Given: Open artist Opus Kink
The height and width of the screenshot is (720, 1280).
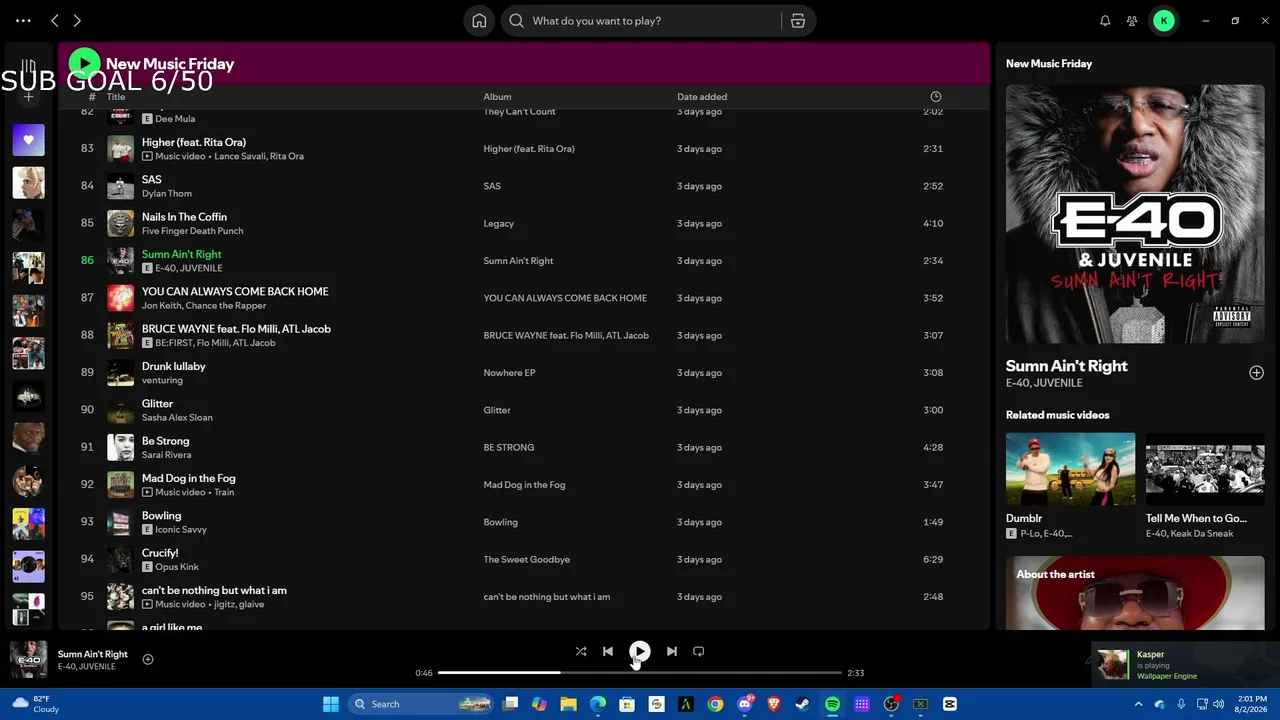Looking at the screenshot, I should (177, 567).
